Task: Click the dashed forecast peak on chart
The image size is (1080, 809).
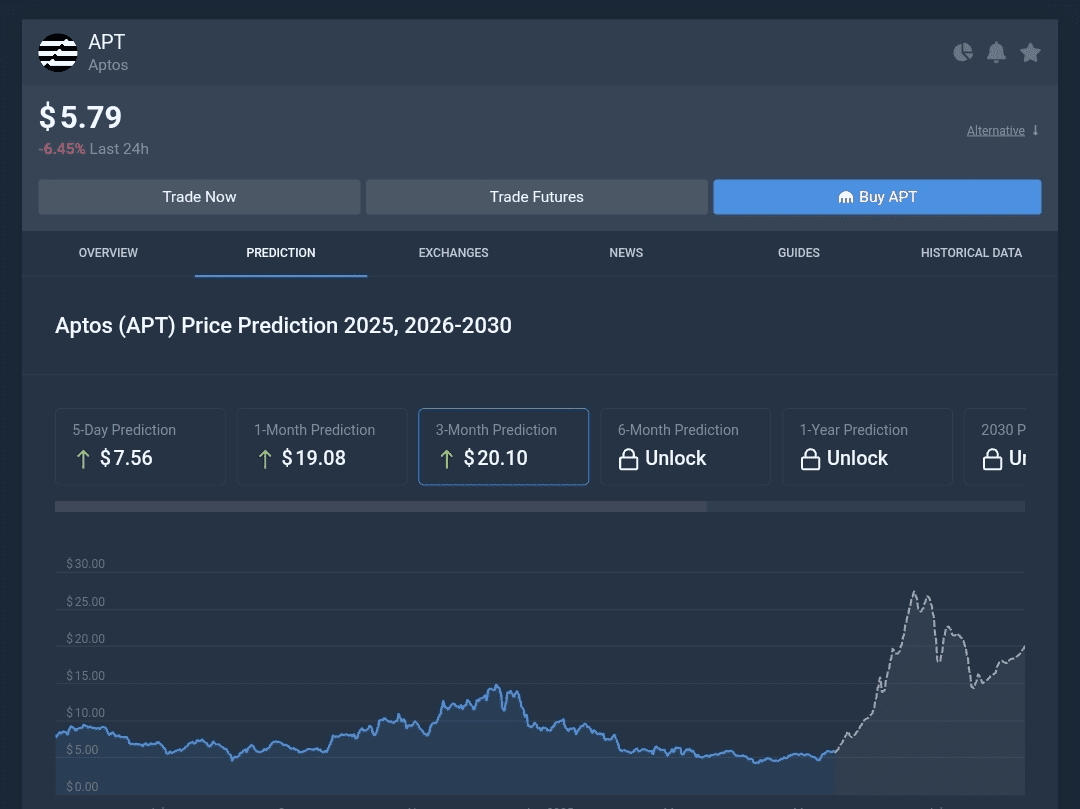Action: 915,593
